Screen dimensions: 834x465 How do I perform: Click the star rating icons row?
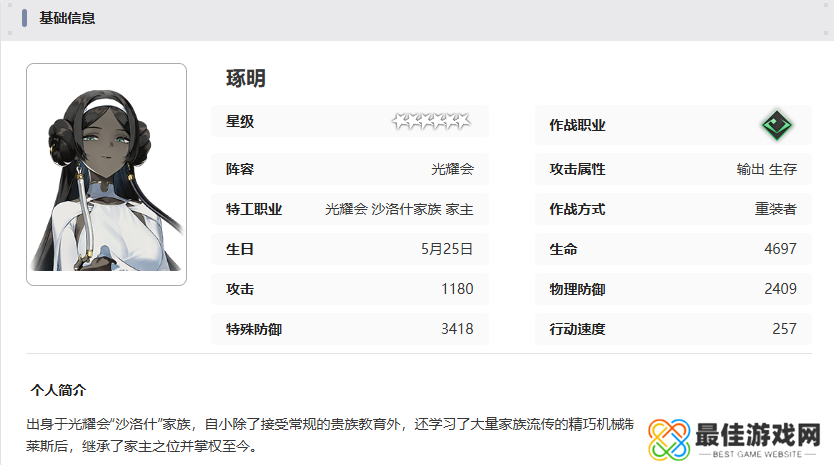(431, 122)
